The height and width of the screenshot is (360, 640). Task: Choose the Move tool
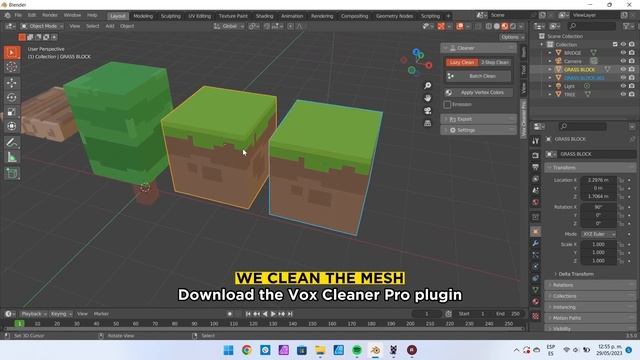(x=12, y=83)
